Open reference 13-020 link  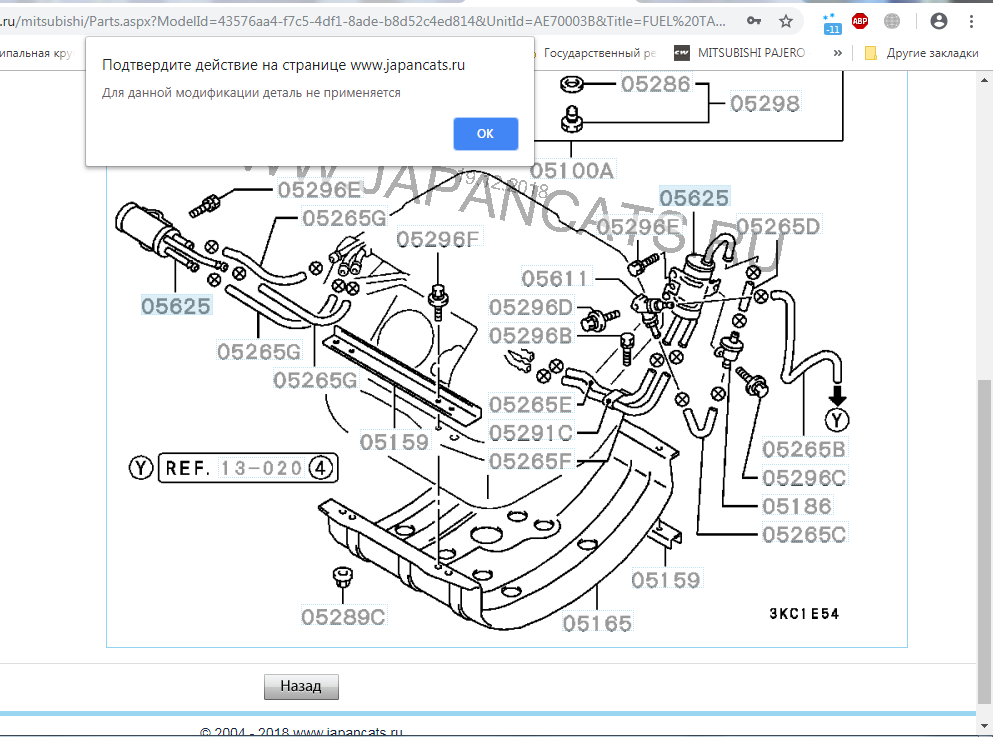point(261,469)
